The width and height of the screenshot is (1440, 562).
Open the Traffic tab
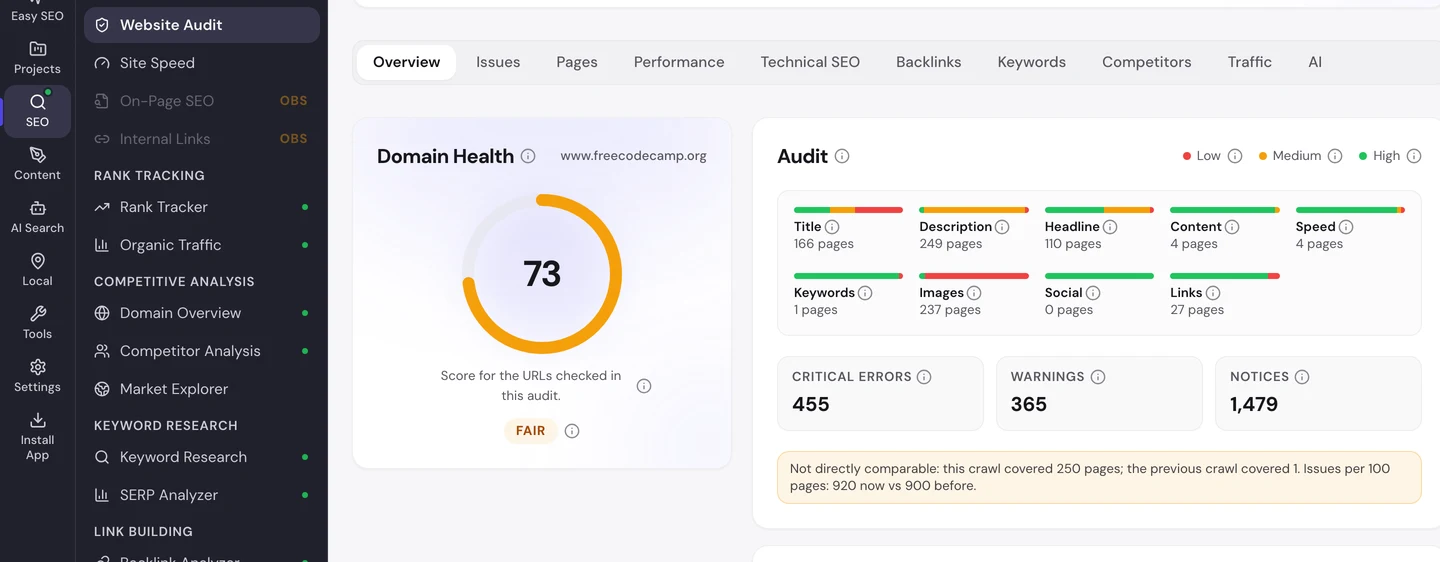click(x=1250, y=62)
